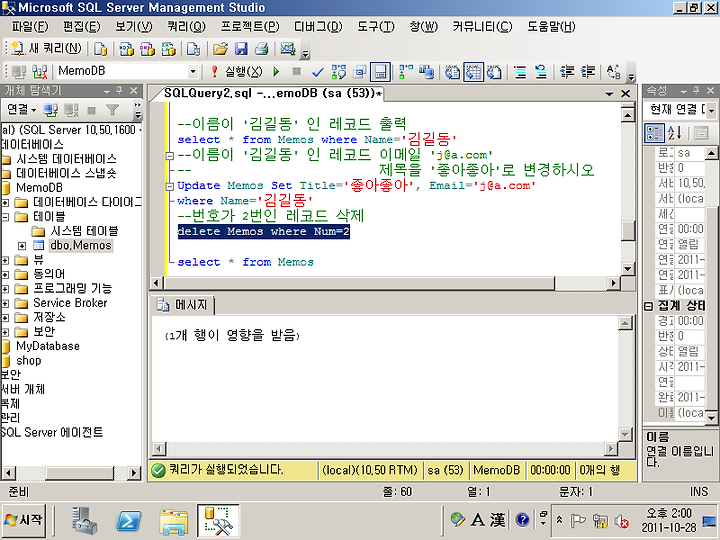Open the Query Options dialog icon
Image resolution: width=720 pixels, height=540 pixels.
click(x=360, y=72)
